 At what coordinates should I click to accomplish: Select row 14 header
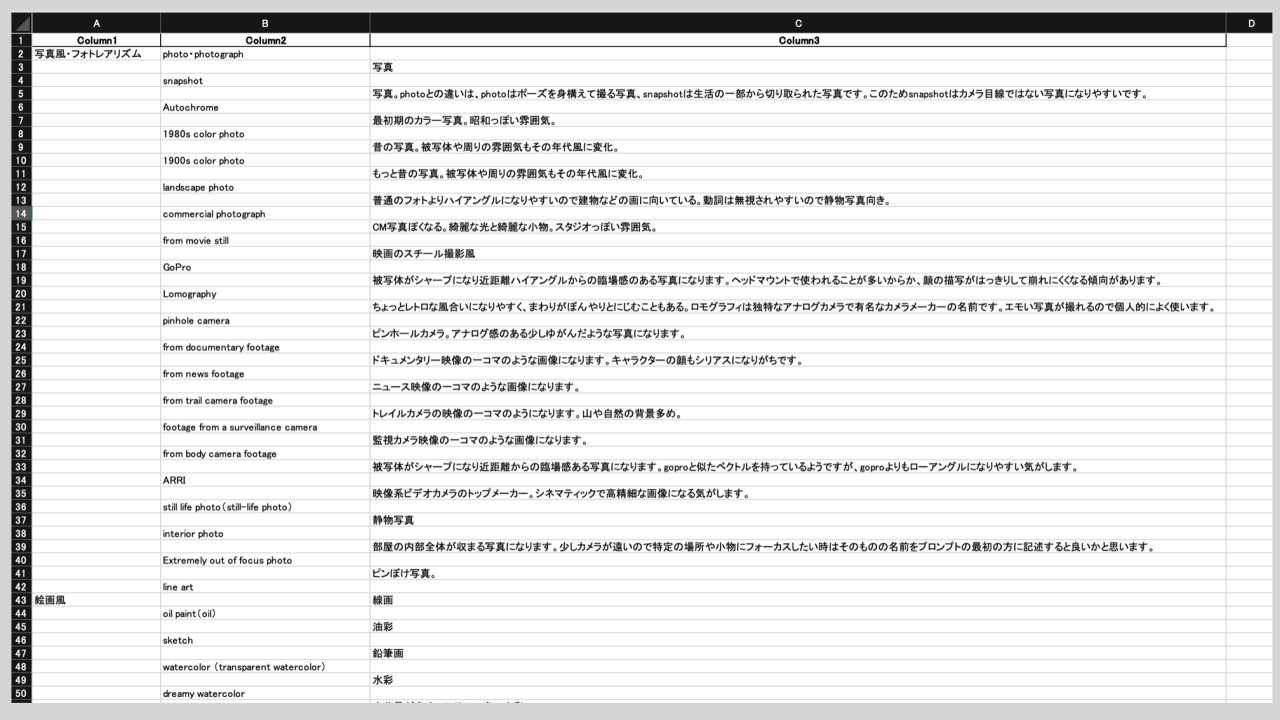coord(21,214)
